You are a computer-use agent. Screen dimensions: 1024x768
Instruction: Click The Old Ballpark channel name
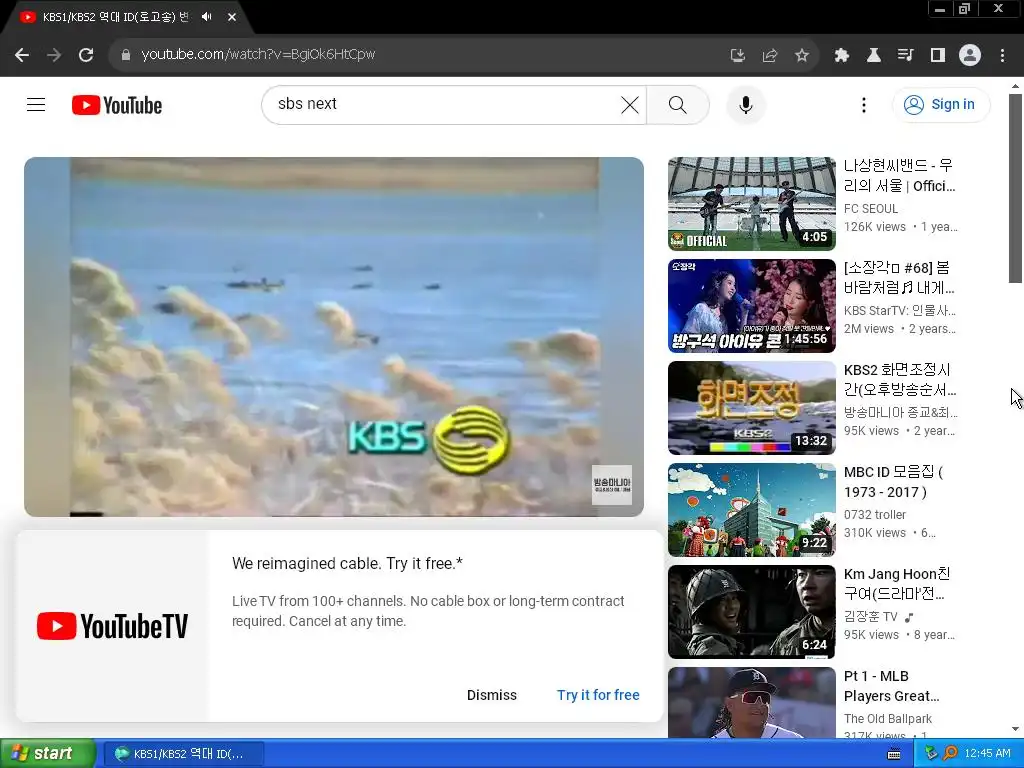888,718
